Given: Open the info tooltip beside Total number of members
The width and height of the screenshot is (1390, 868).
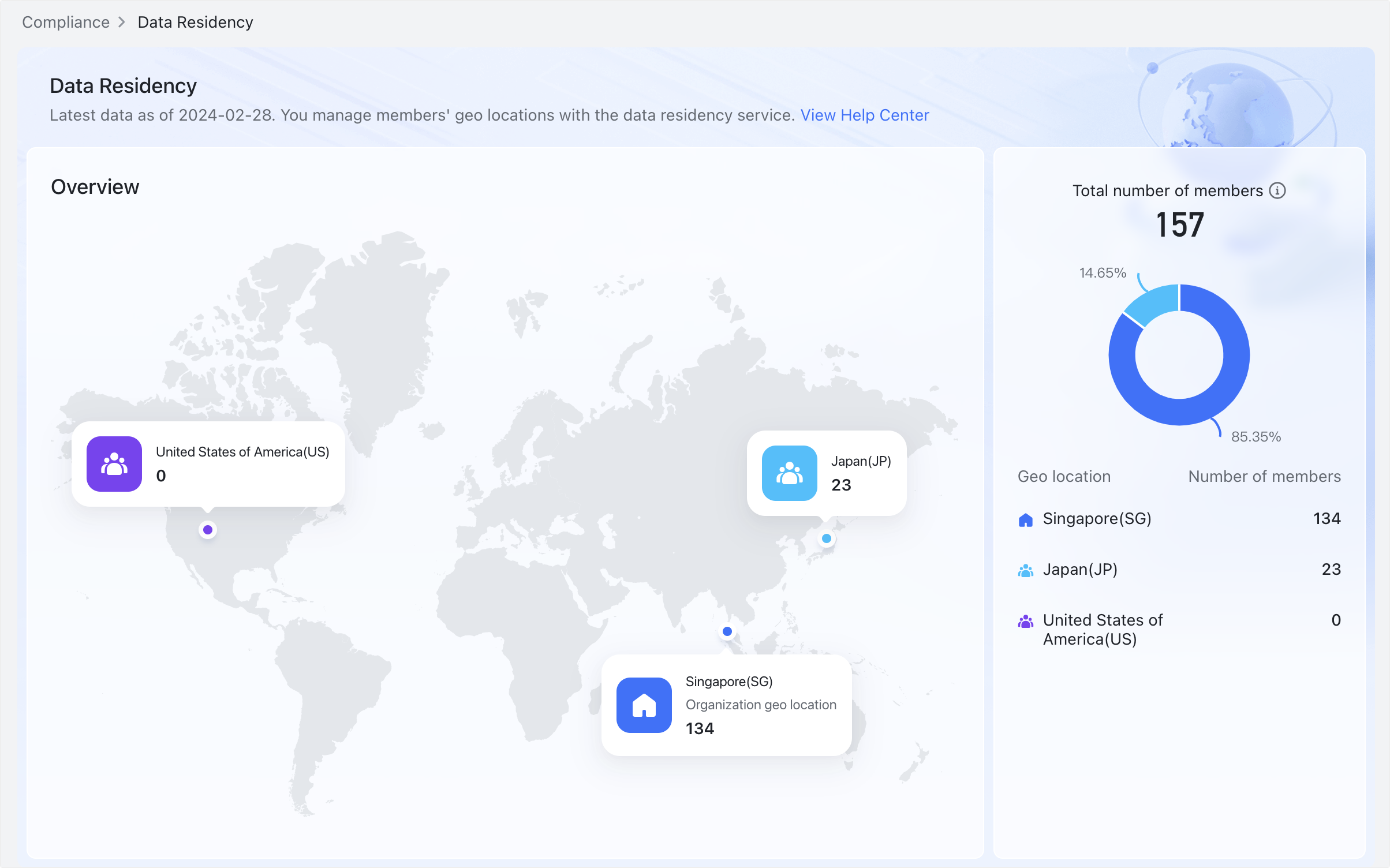Looking at the screenshot, I should pyautogui.click(x=1279, y=190).
